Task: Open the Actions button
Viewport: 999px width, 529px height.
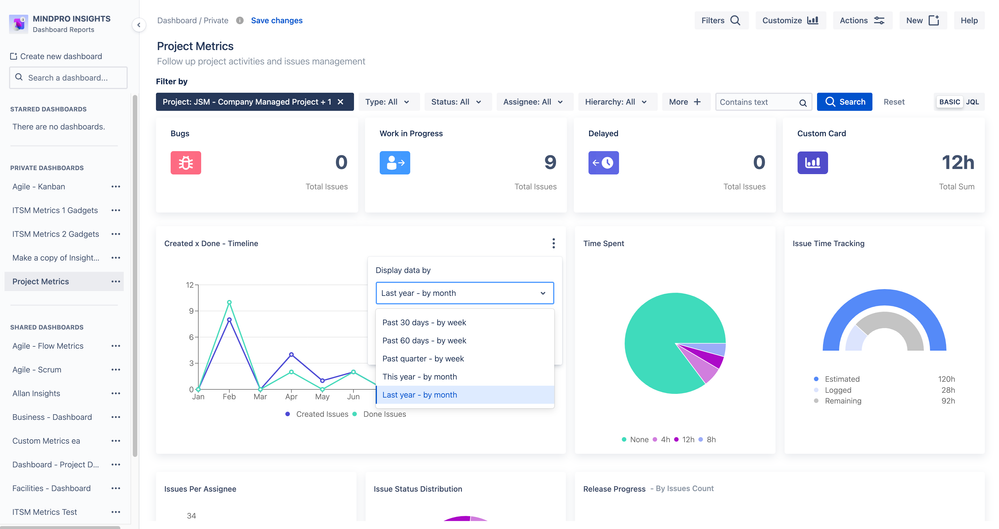Action: coord(862,20)
